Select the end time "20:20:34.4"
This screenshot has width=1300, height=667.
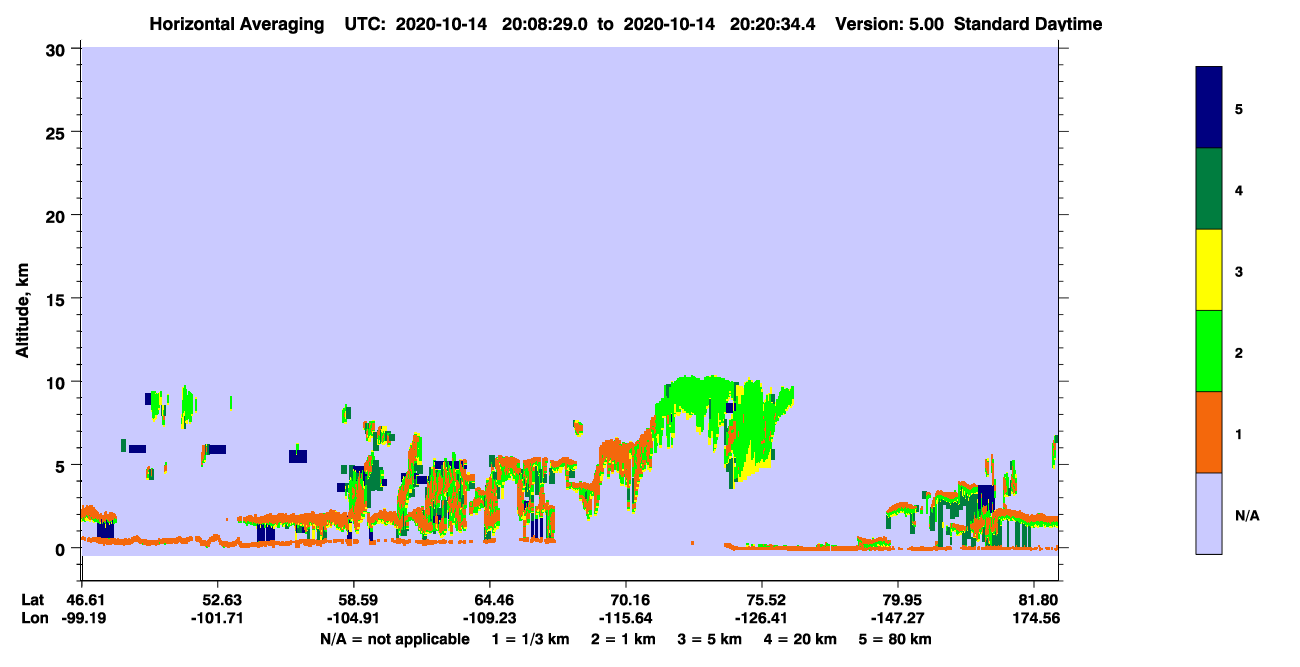775,24
